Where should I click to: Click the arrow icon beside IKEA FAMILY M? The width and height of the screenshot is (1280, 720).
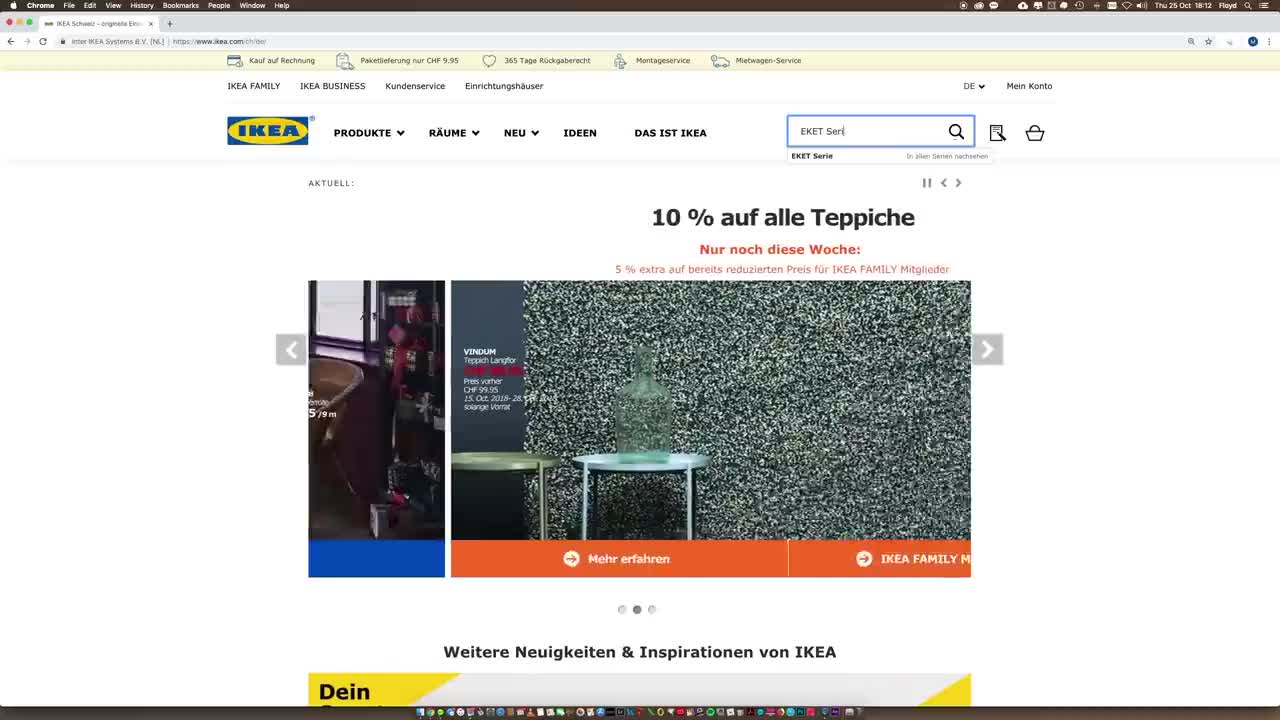[864, 559]
